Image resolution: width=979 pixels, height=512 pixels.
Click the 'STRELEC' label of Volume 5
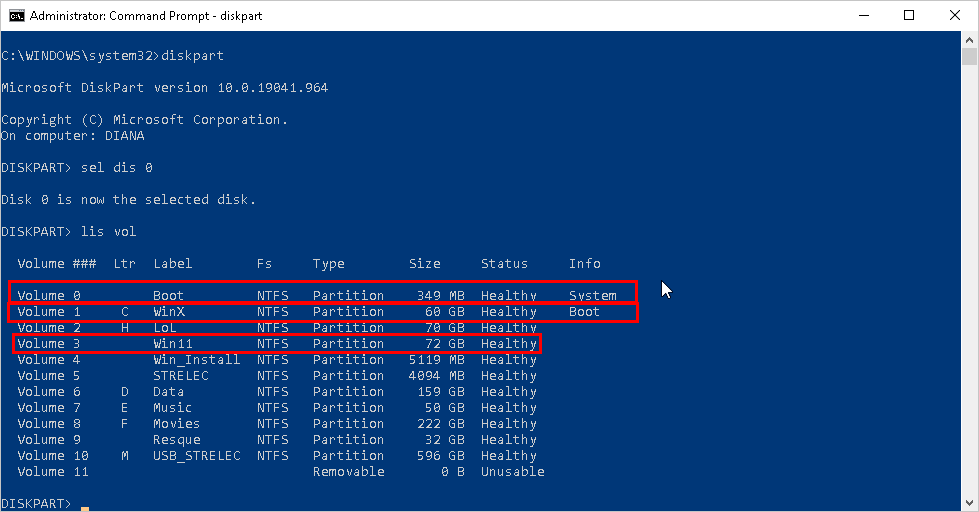point(181,376)
